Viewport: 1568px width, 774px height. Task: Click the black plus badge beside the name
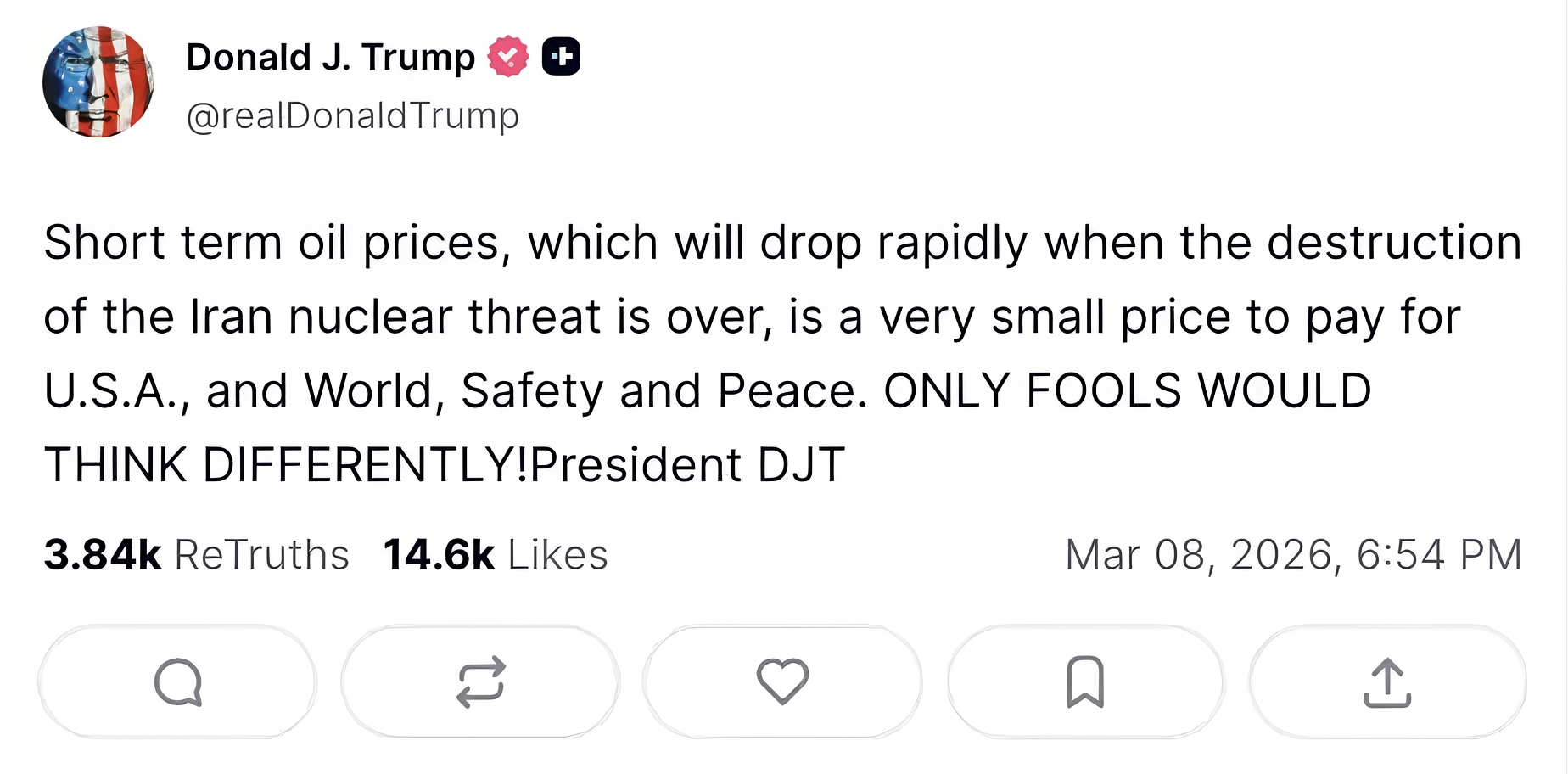pyautogui.click(x=561, y=57)
